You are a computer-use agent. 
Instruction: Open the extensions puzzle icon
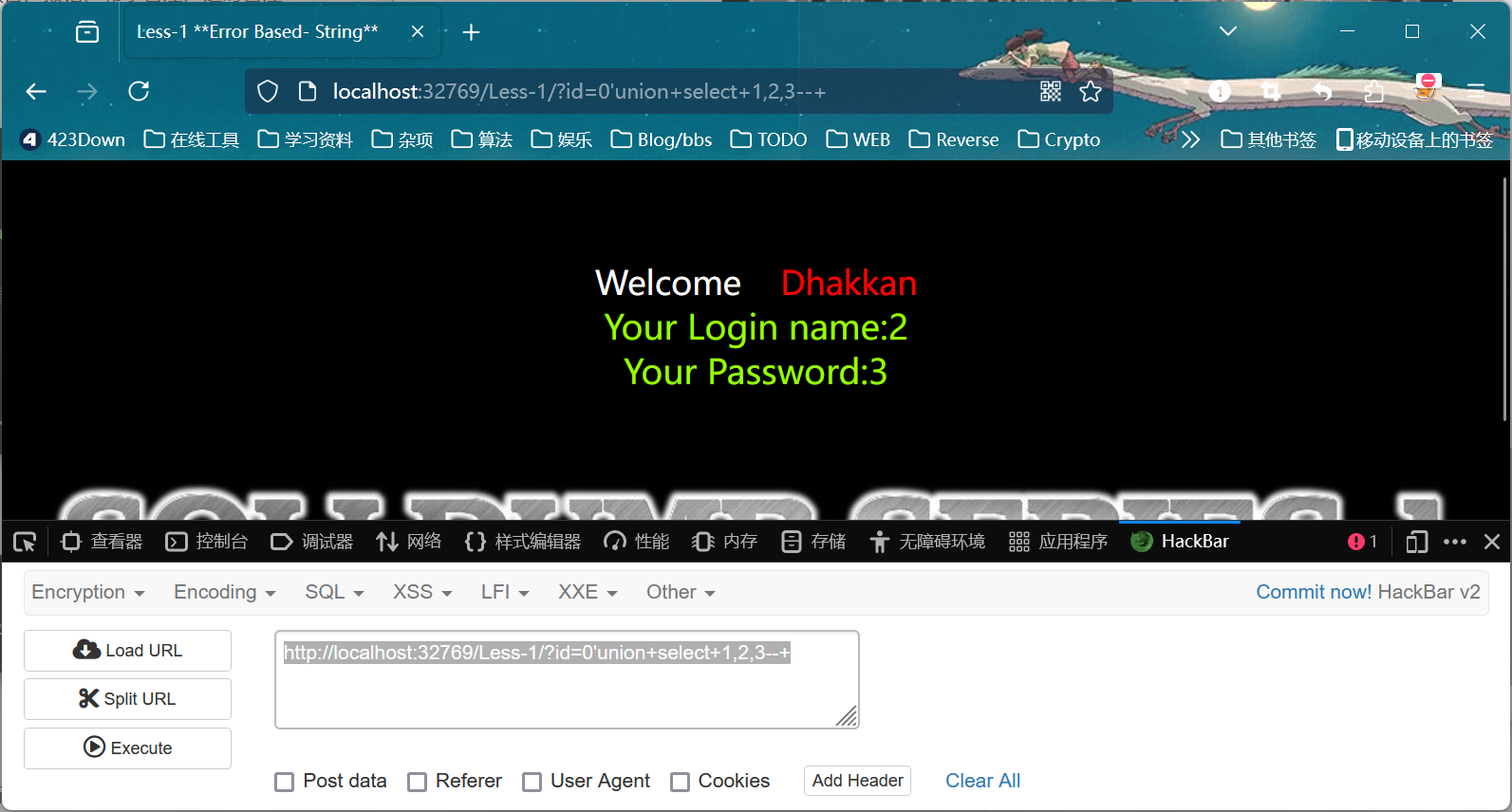(1373, 91)
